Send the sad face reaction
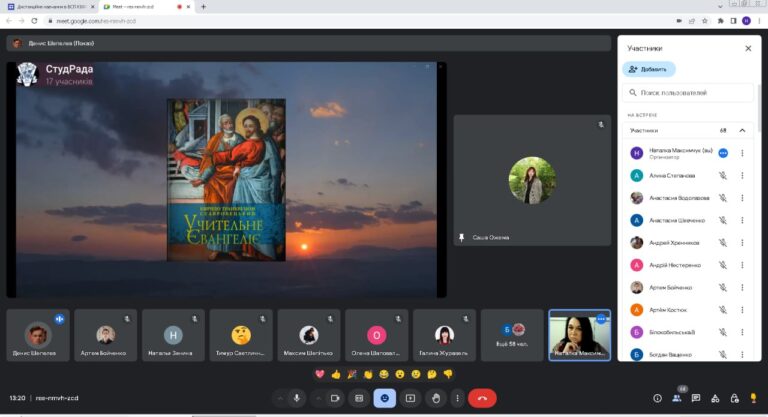The image size is (768, 417). [416, 374]
